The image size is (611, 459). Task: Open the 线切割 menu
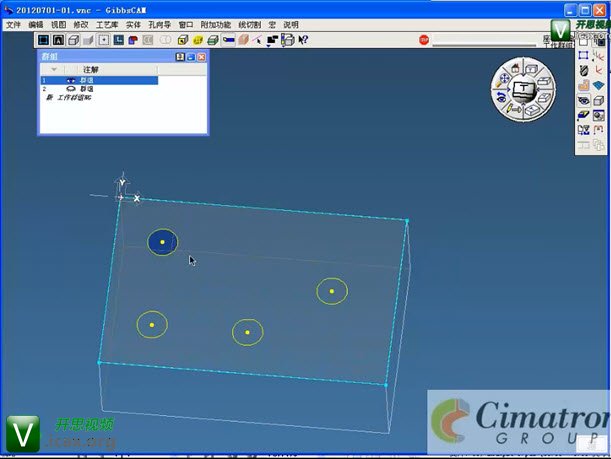tap(249, 25)
